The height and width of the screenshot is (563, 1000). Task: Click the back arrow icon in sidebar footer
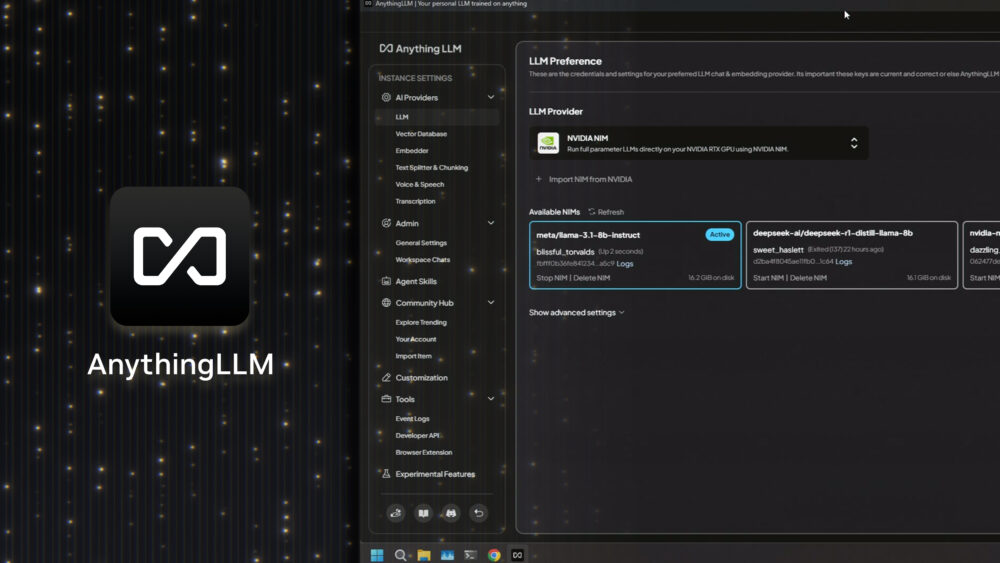478,513
